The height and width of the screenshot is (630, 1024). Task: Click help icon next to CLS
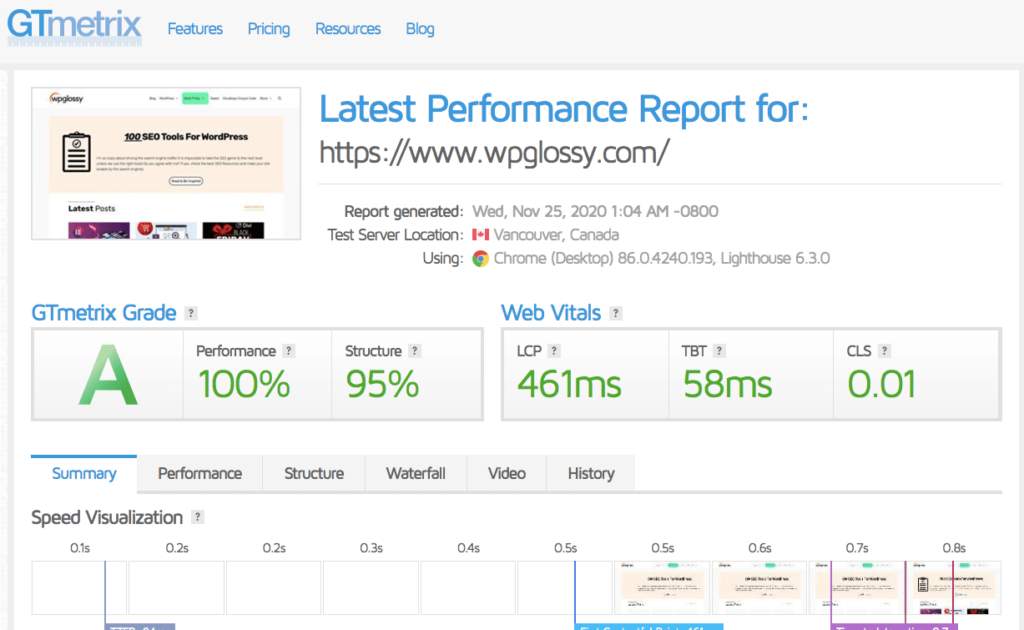click(x=884, y=351)
